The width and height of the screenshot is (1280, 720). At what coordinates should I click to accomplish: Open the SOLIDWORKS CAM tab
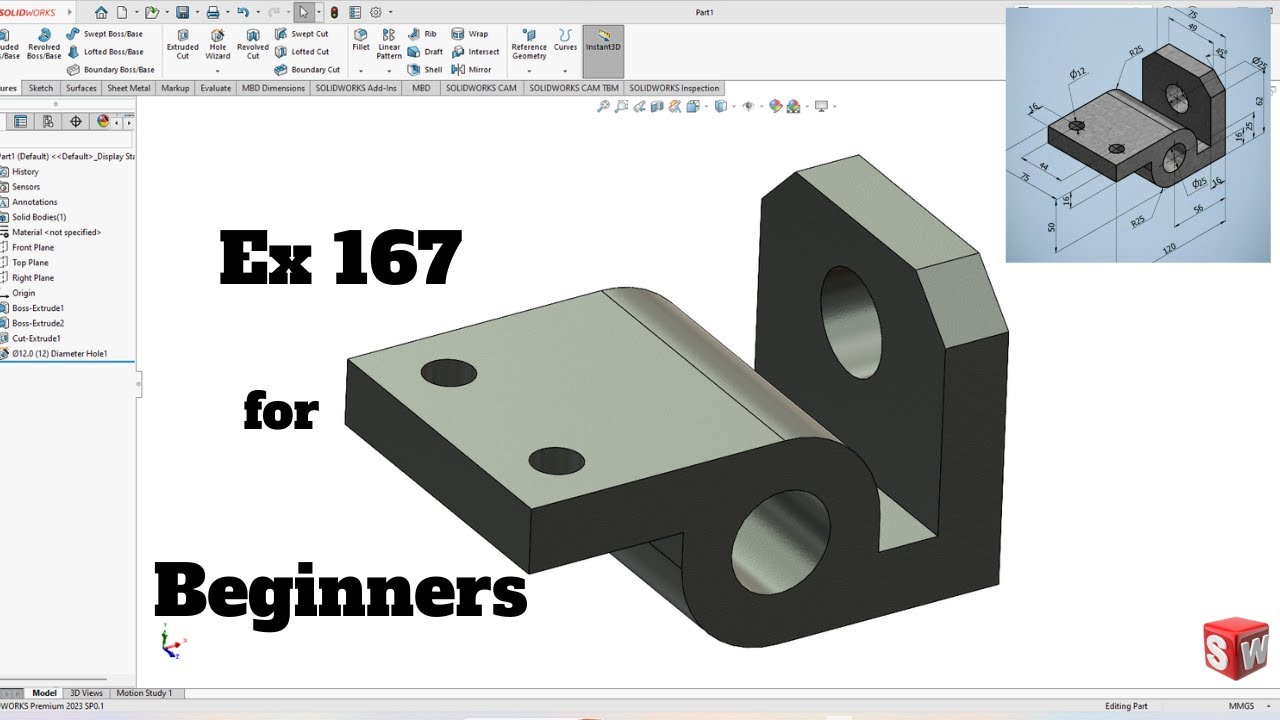tap(482, 88)
